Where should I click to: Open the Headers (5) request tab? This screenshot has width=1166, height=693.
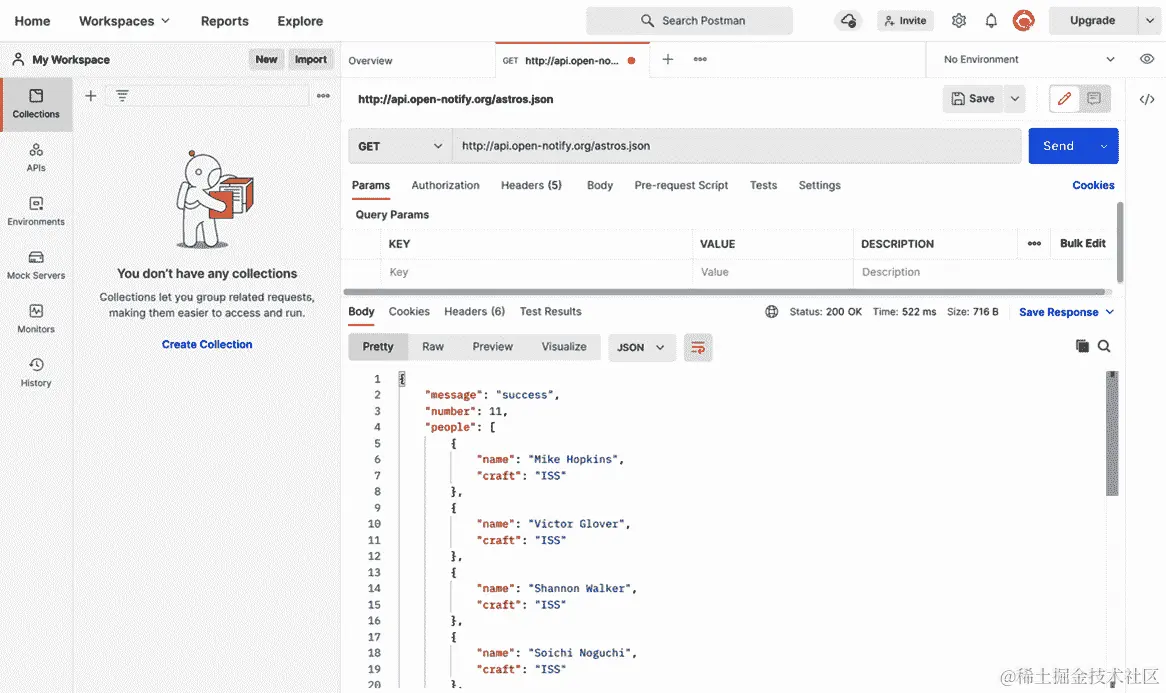coord(531,185)
